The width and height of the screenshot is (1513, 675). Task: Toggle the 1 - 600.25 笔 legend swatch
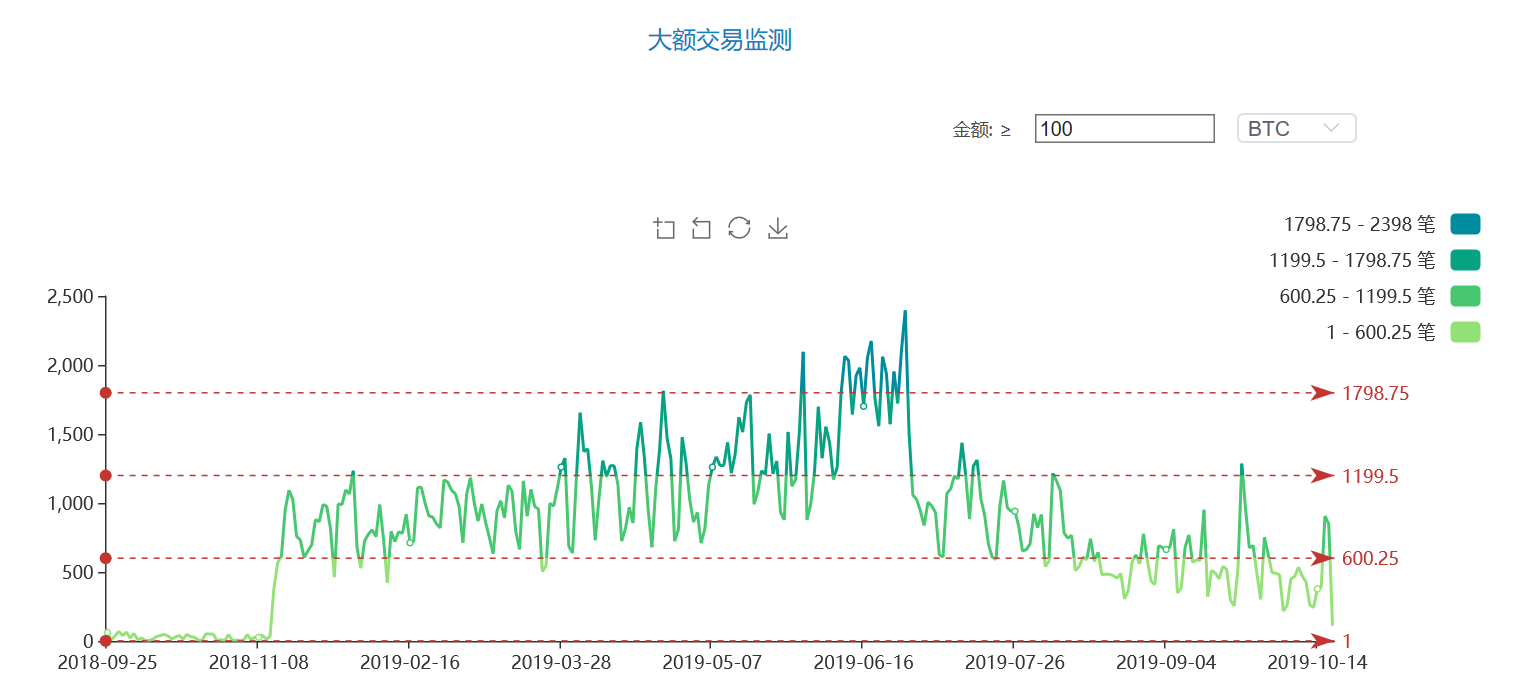(x=1464, y=332)
